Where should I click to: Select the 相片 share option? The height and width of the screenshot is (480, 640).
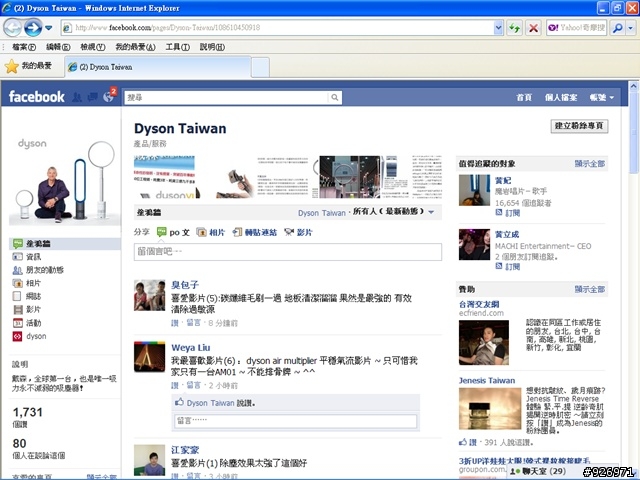(x=211, y=232)
